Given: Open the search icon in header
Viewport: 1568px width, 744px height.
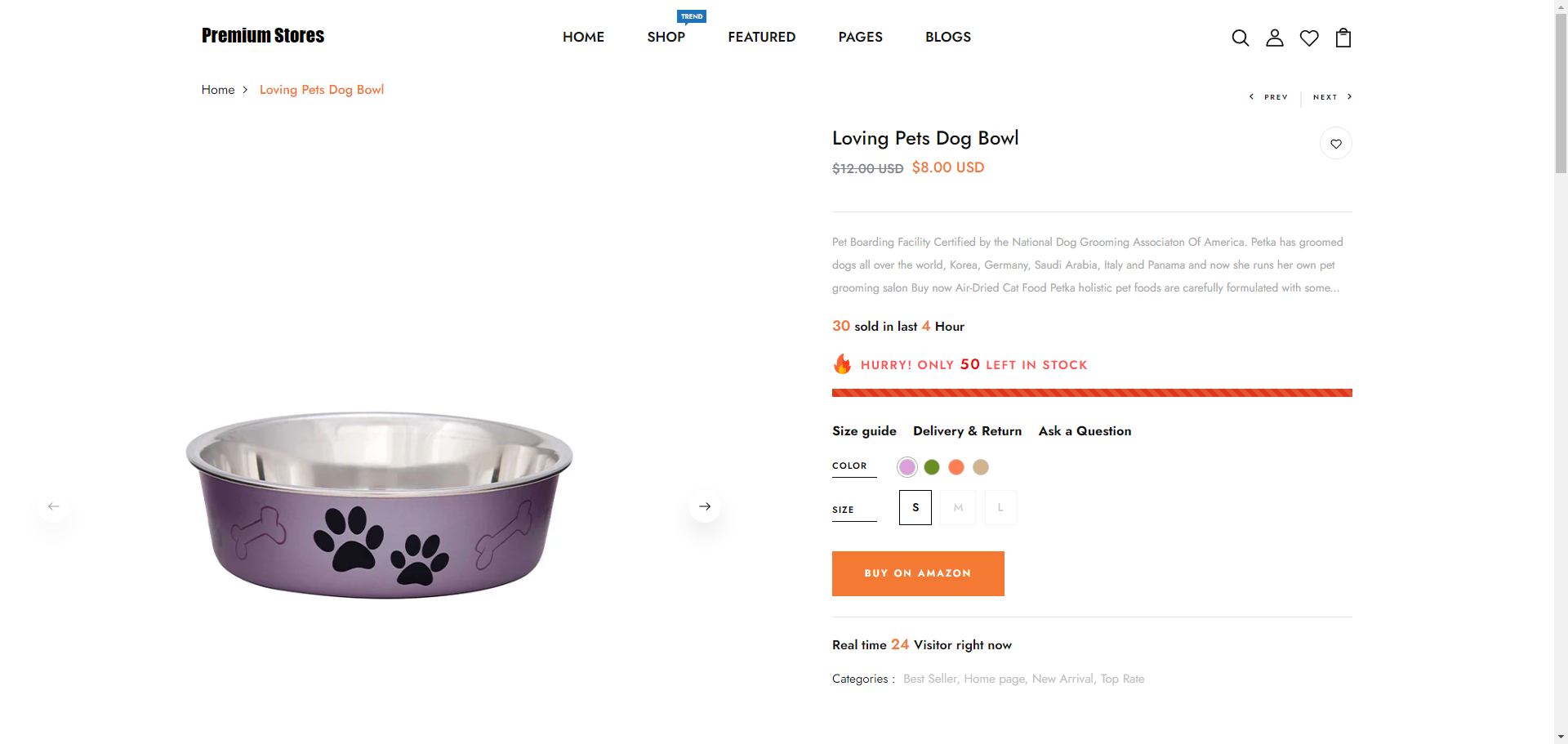Looking at the screenshot, I should point(1240,38).
